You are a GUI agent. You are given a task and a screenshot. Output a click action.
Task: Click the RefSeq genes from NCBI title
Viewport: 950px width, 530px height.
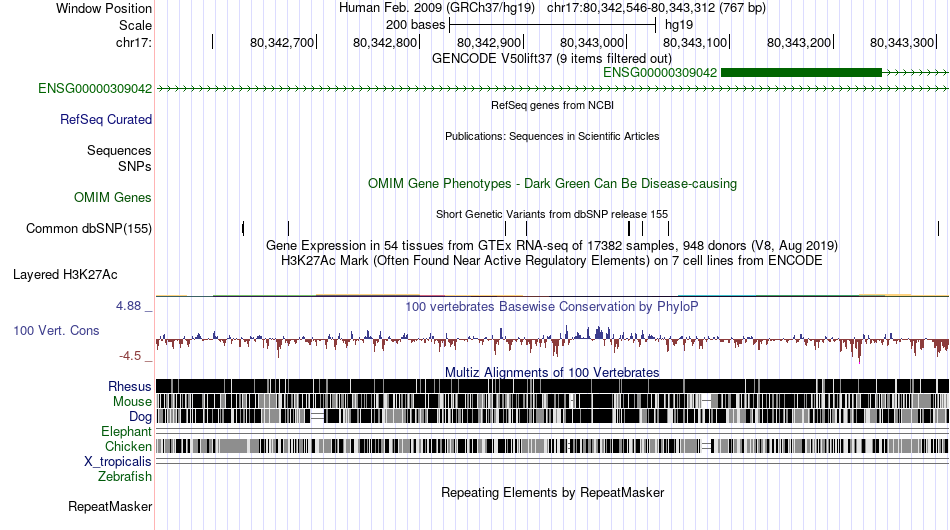[x=553, y=105]
